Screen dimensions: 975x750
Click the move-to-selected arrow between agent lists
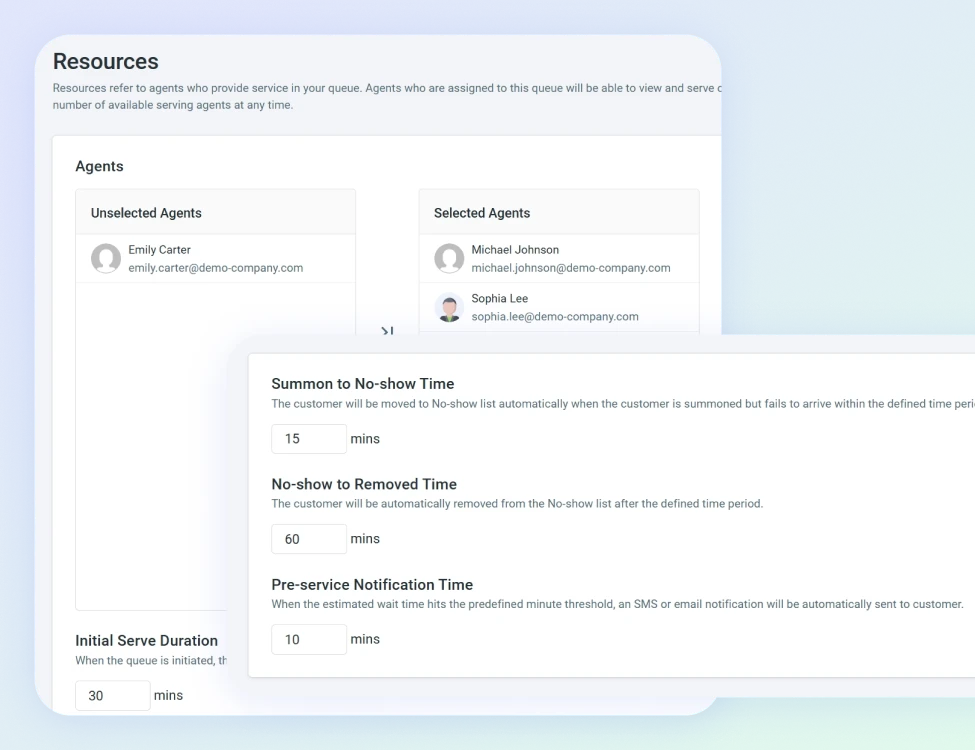(x=387, y=331)
